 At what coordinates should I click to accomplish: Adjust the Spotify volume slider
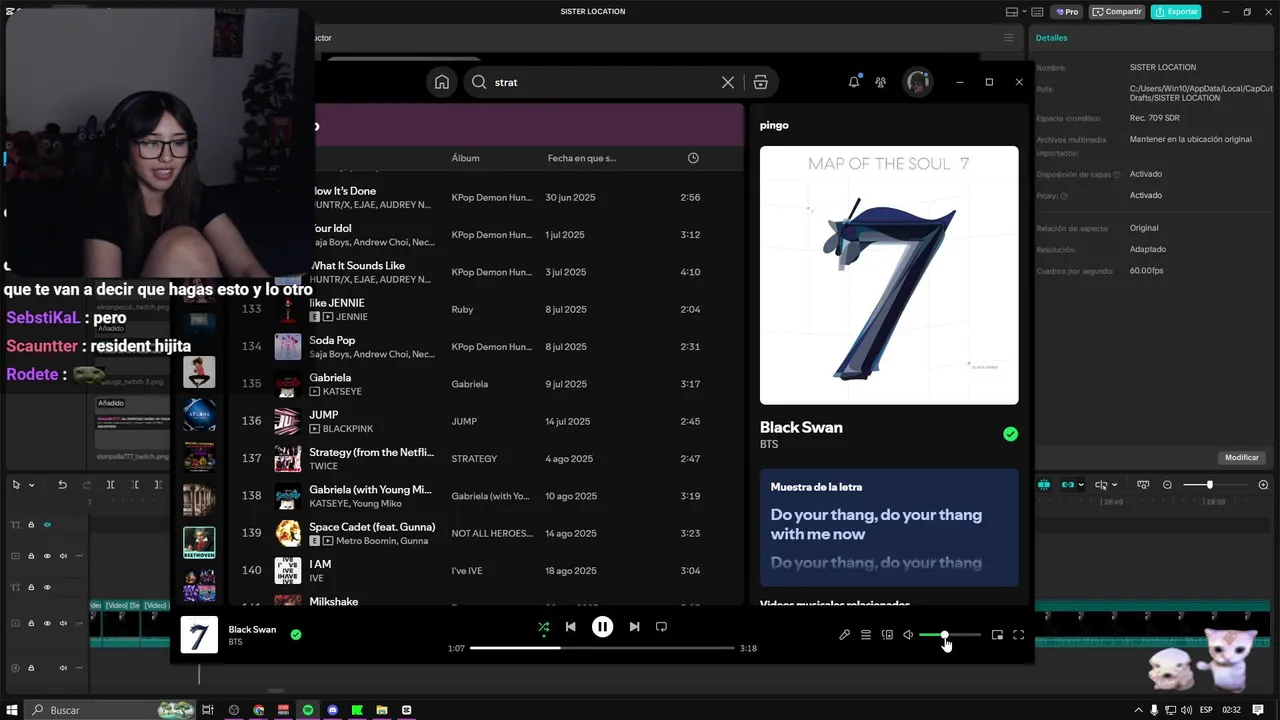[x=950, y=635]
